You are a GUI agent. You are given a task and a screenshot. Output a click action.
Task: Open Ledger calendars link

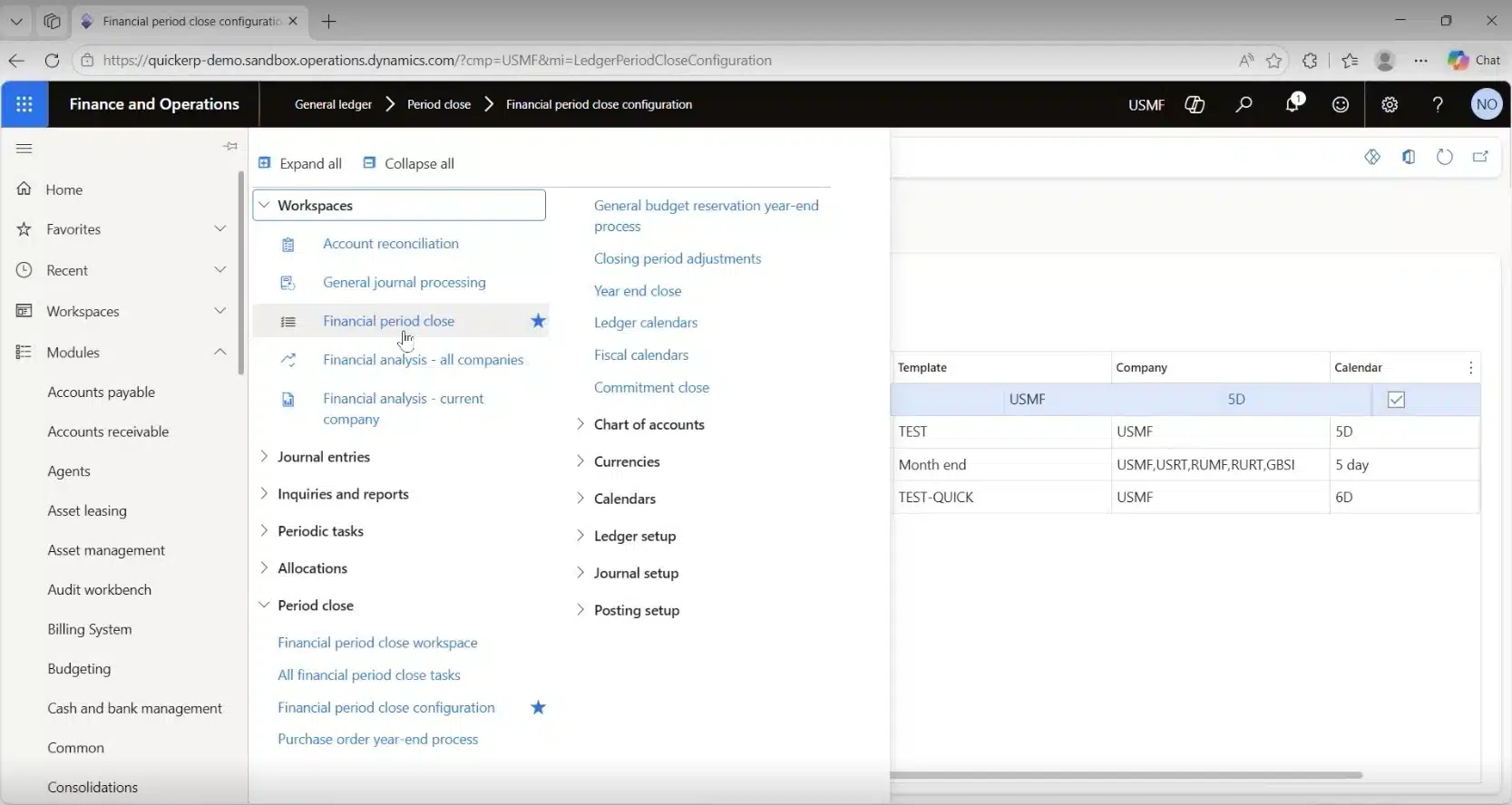(646, 323)
